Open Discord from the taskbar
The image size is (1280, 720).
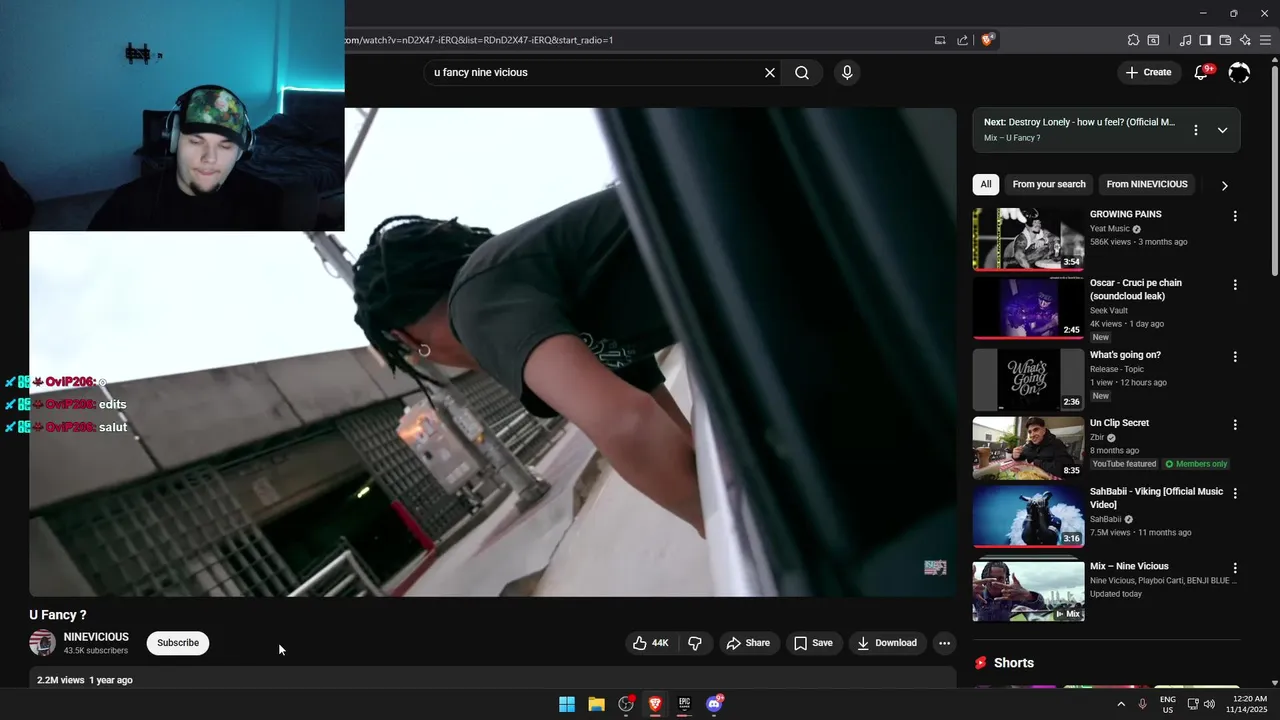tap(714, 704)
